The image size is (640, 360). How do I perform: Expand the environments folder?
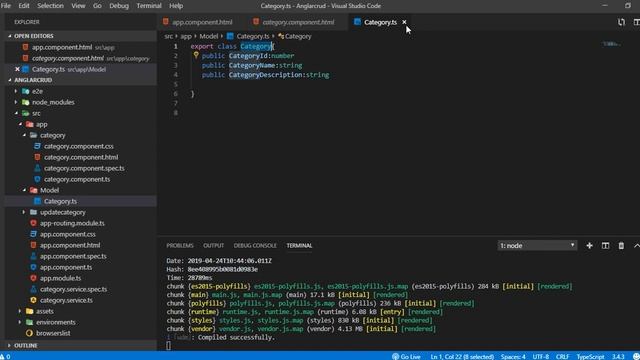pyautogui.click(x=56, y=322)
